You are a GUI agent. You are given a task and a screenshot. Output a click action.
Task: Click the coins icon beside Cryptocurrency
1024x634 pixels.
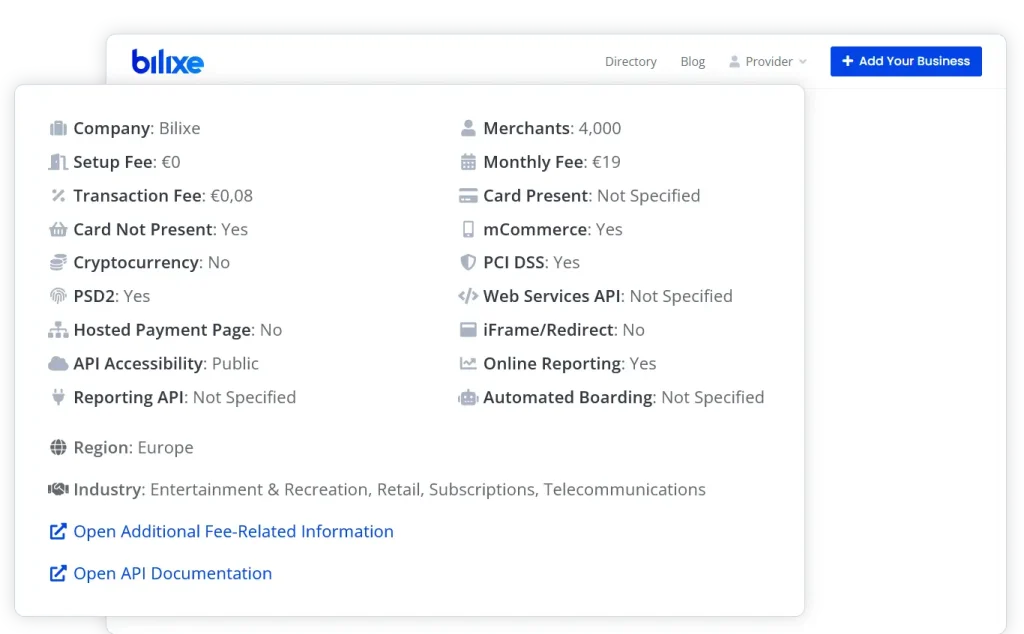58,262
